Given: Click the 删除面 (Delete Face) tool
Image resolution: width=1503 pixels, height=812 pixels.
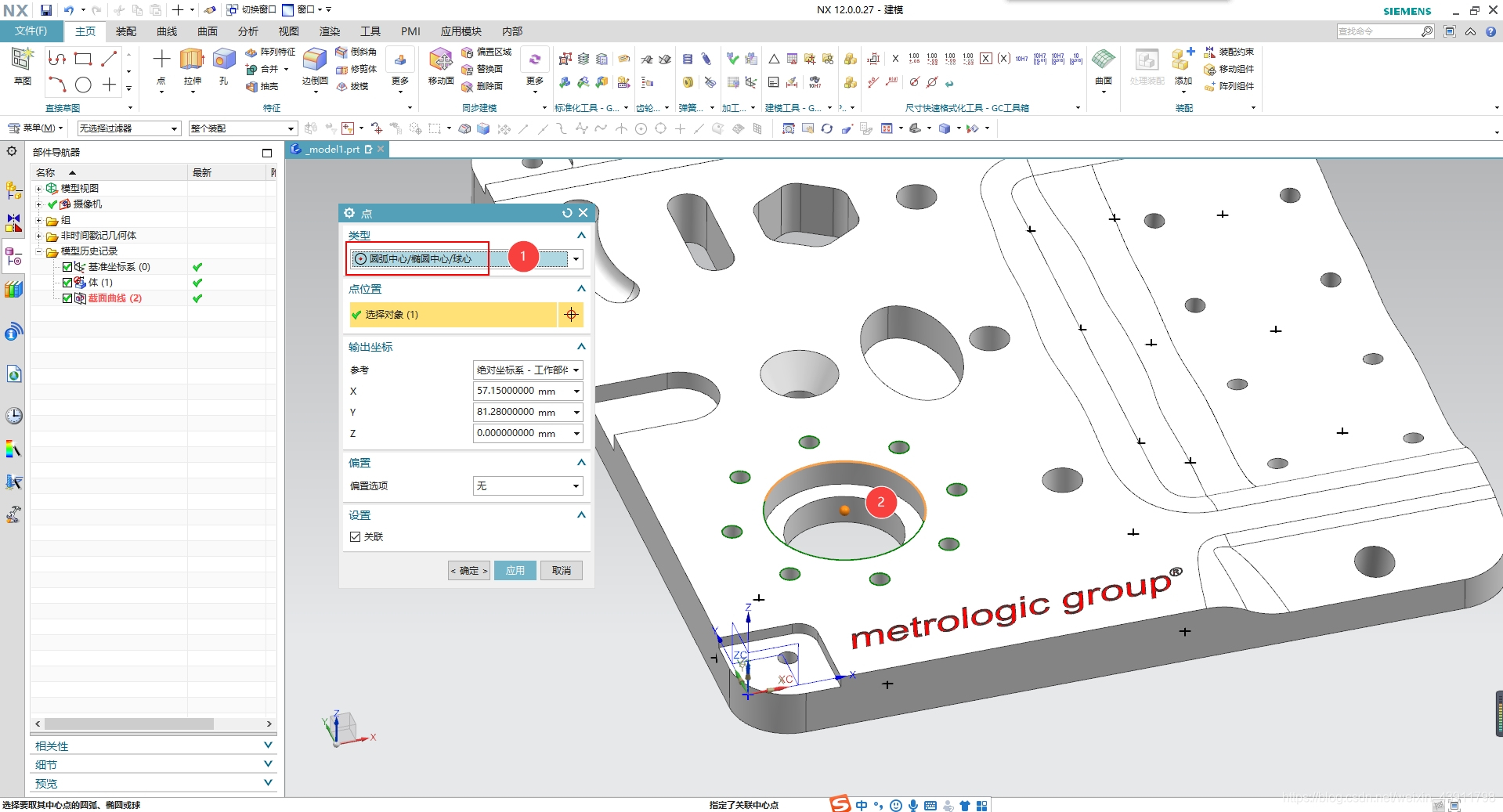Looking at the screenshot, I should tap(482, 86).
